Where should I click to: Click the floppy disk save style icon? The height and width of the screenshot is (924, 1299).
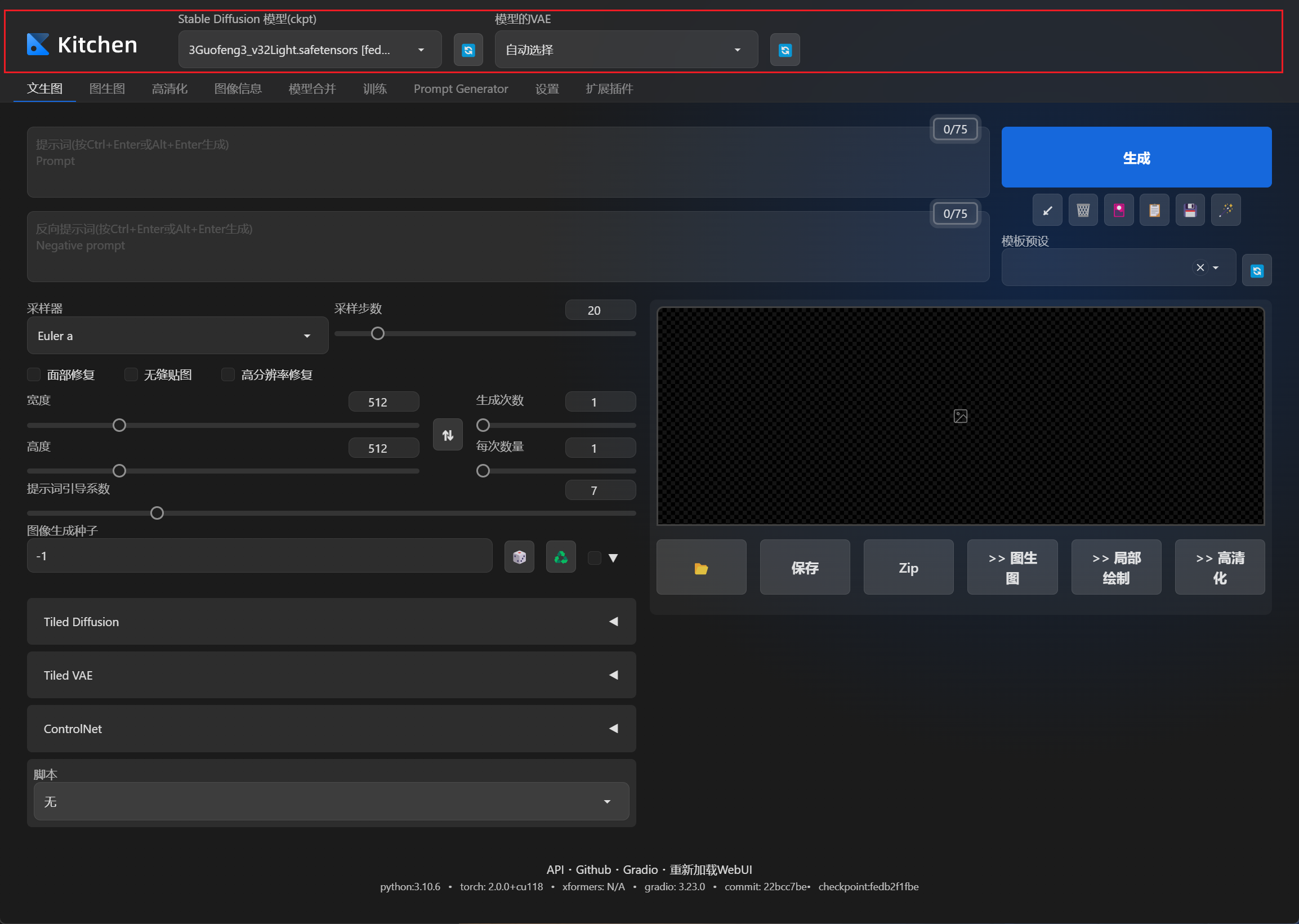click(x=1189, y=211)
